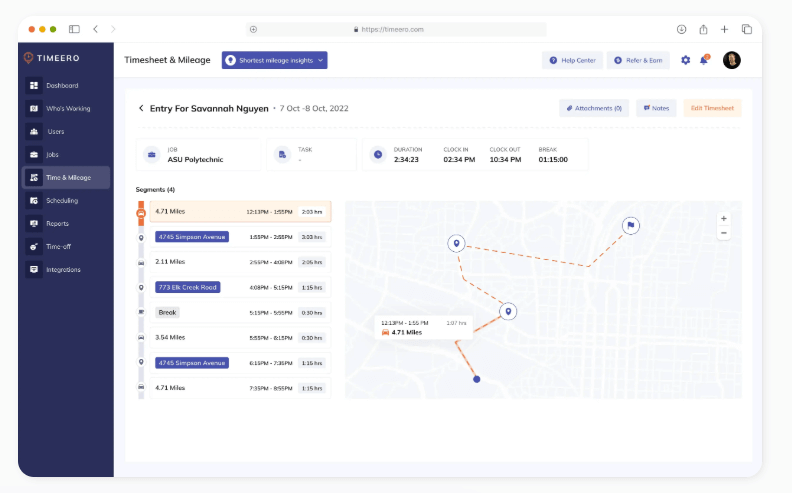
Task: Open the Help Center link
Action: [x=572, y=60]
